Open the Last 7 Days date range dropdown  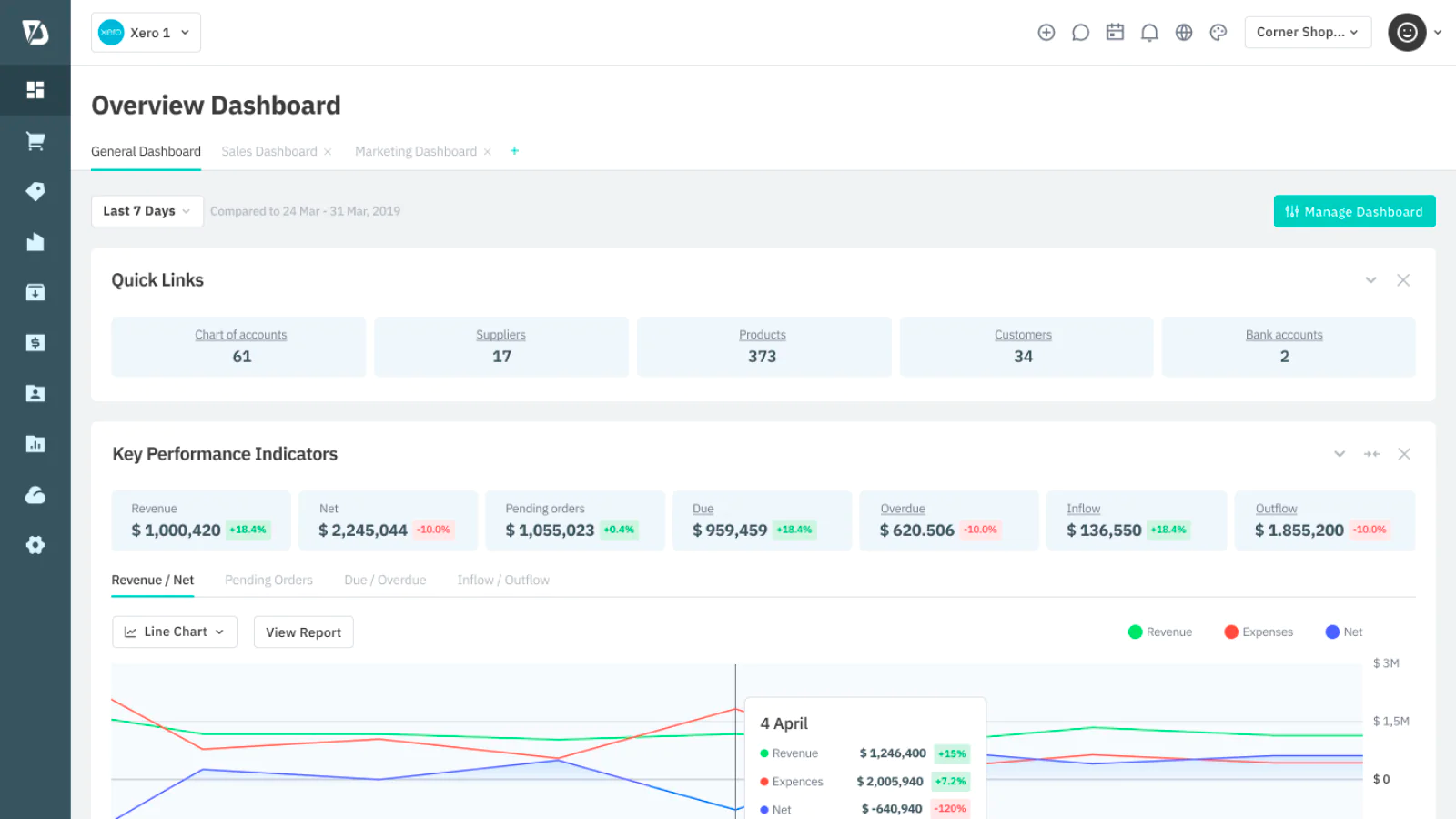147,210
